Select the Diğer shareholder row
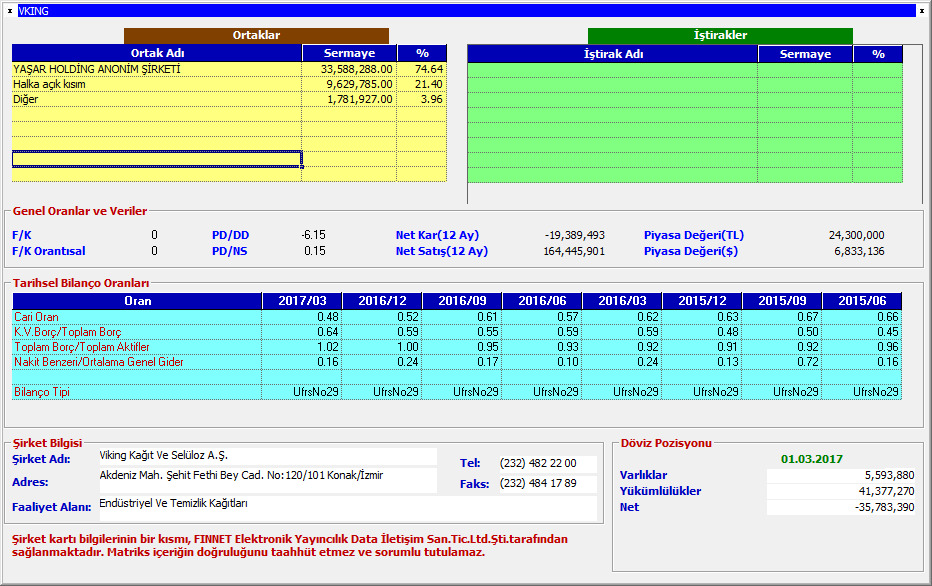Viewport: 932px width, 586px height. tap(229, 99)
